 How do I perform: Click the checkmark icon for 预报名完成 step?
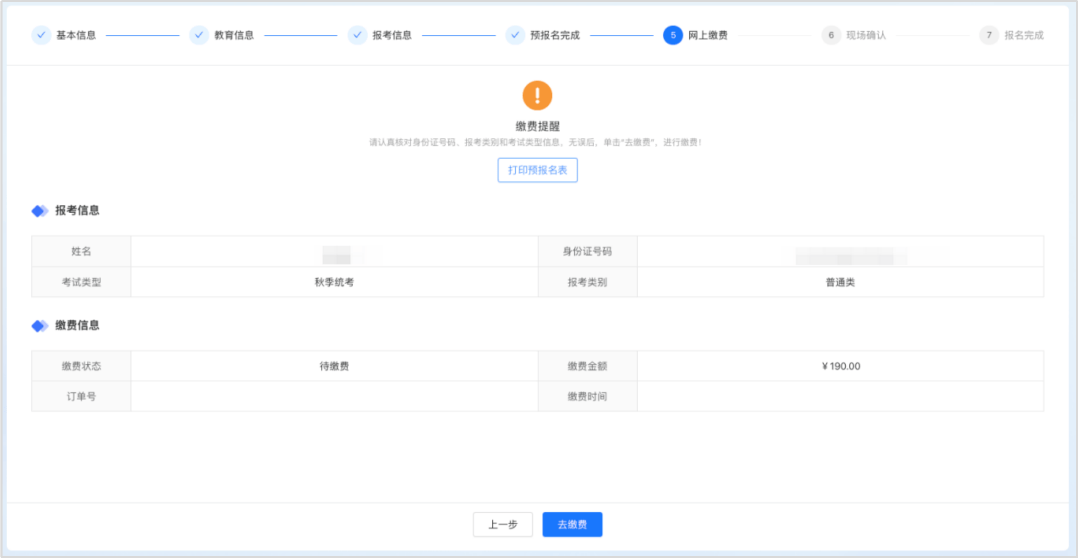pos(515,35)
